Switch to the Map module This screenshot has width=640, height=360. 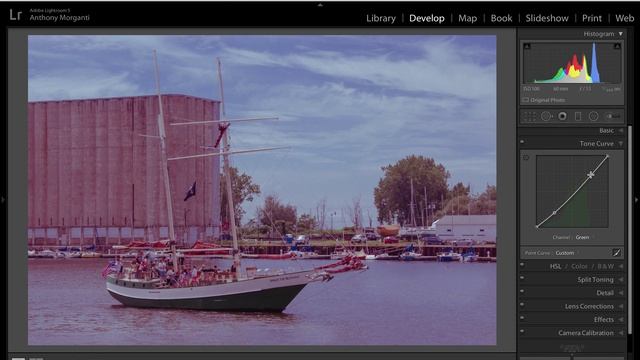(x=467, y=18)
